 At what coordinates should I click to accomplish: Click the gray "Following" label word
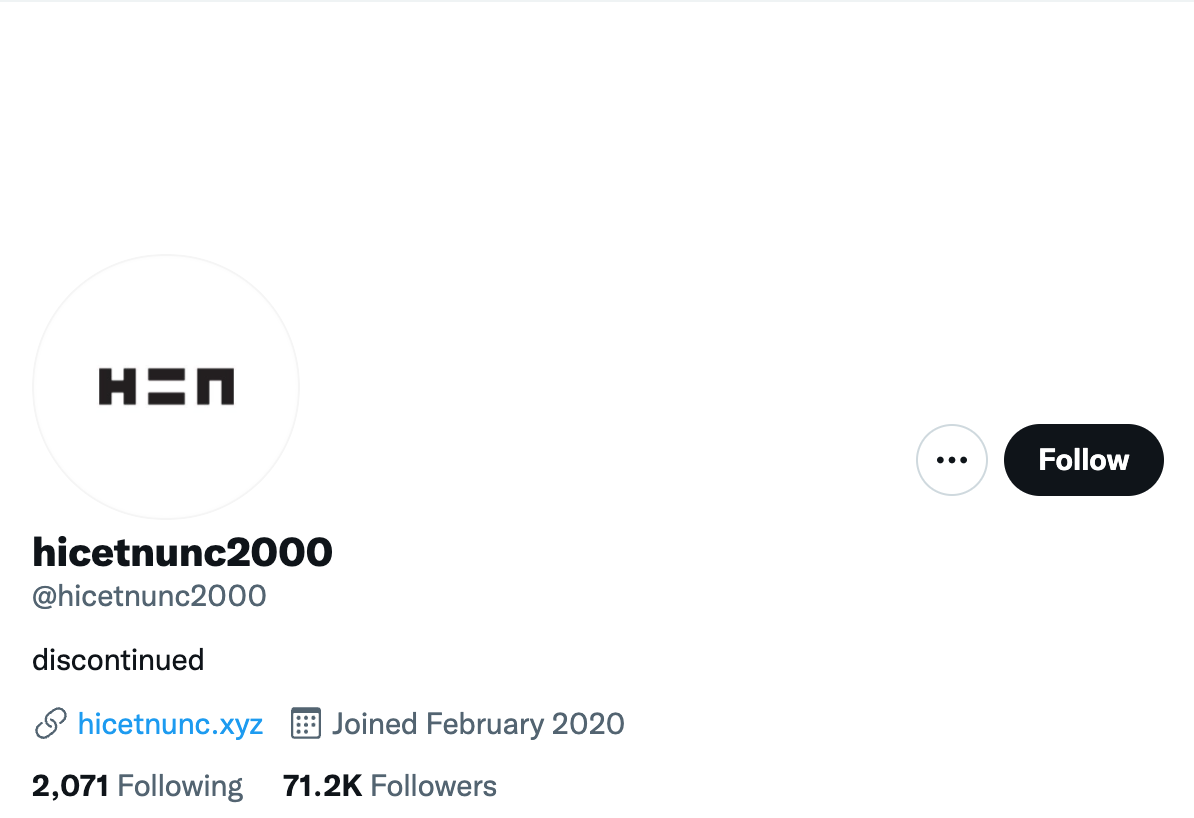tap(180, 786)
